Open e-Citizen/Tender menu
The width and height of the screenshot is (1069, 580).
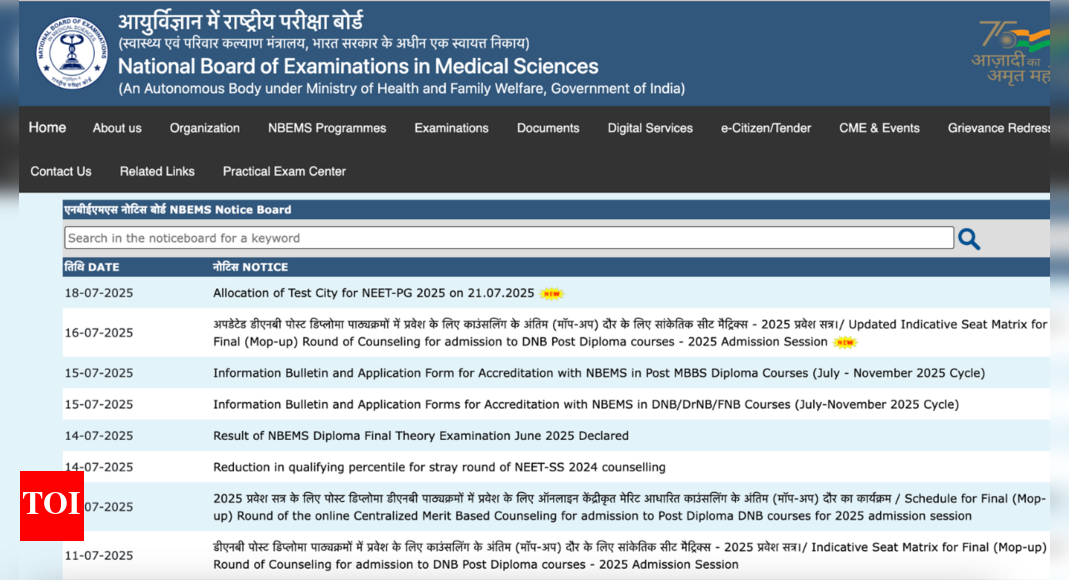point(766,128)
